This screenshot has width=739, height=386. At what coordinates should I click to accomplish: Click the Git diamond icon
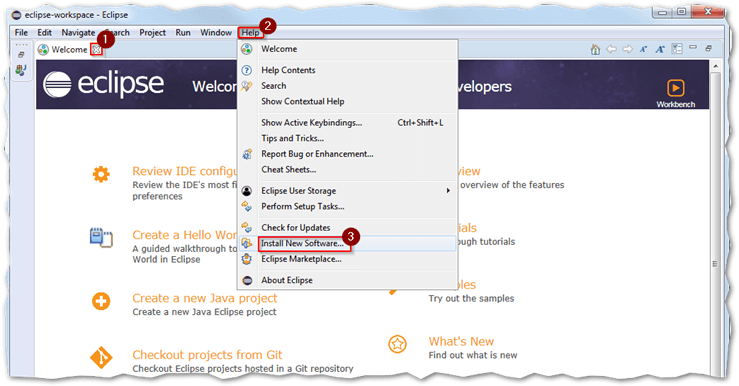pos(101,358)
